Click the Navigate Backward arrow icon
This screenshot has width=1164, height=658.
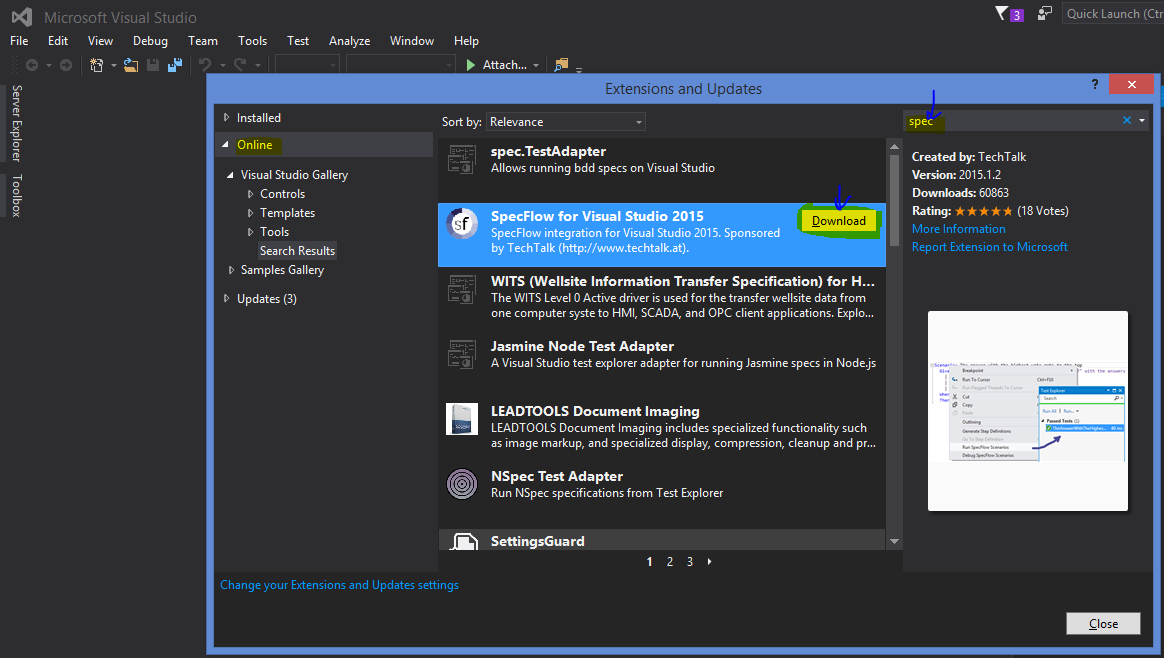click(x=31, y=64)
